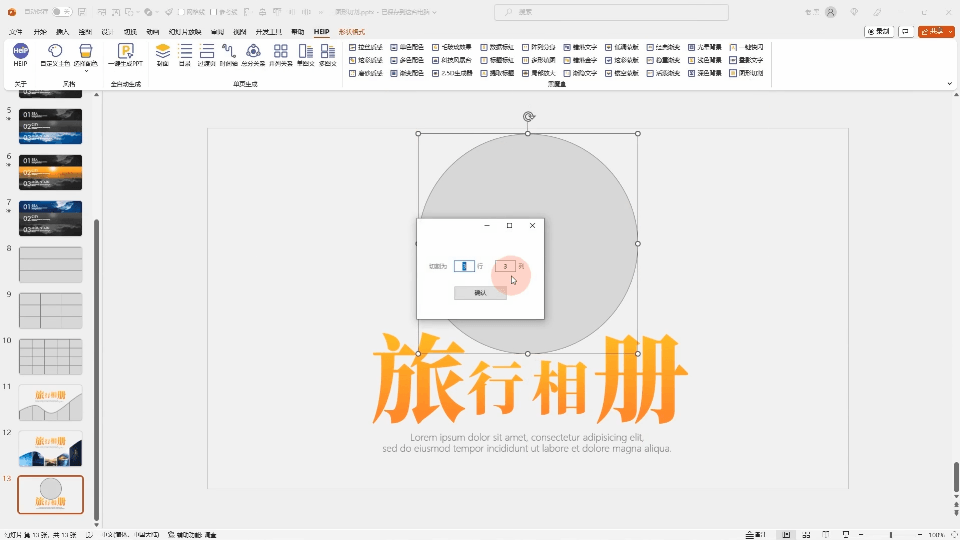Click the 深色背景 tool button

(705, 73)
